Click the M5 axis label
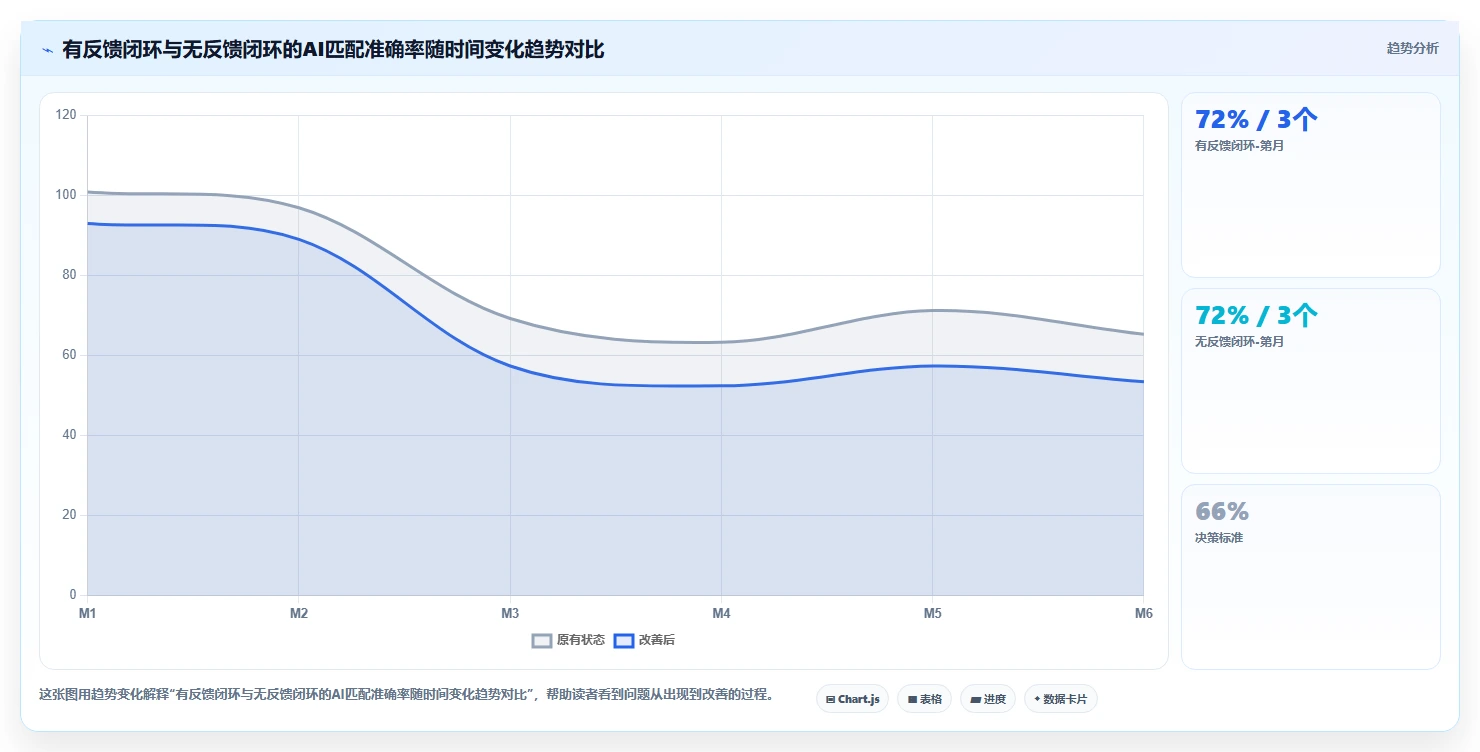The image size is (1480, 752). tap(932, 614)
